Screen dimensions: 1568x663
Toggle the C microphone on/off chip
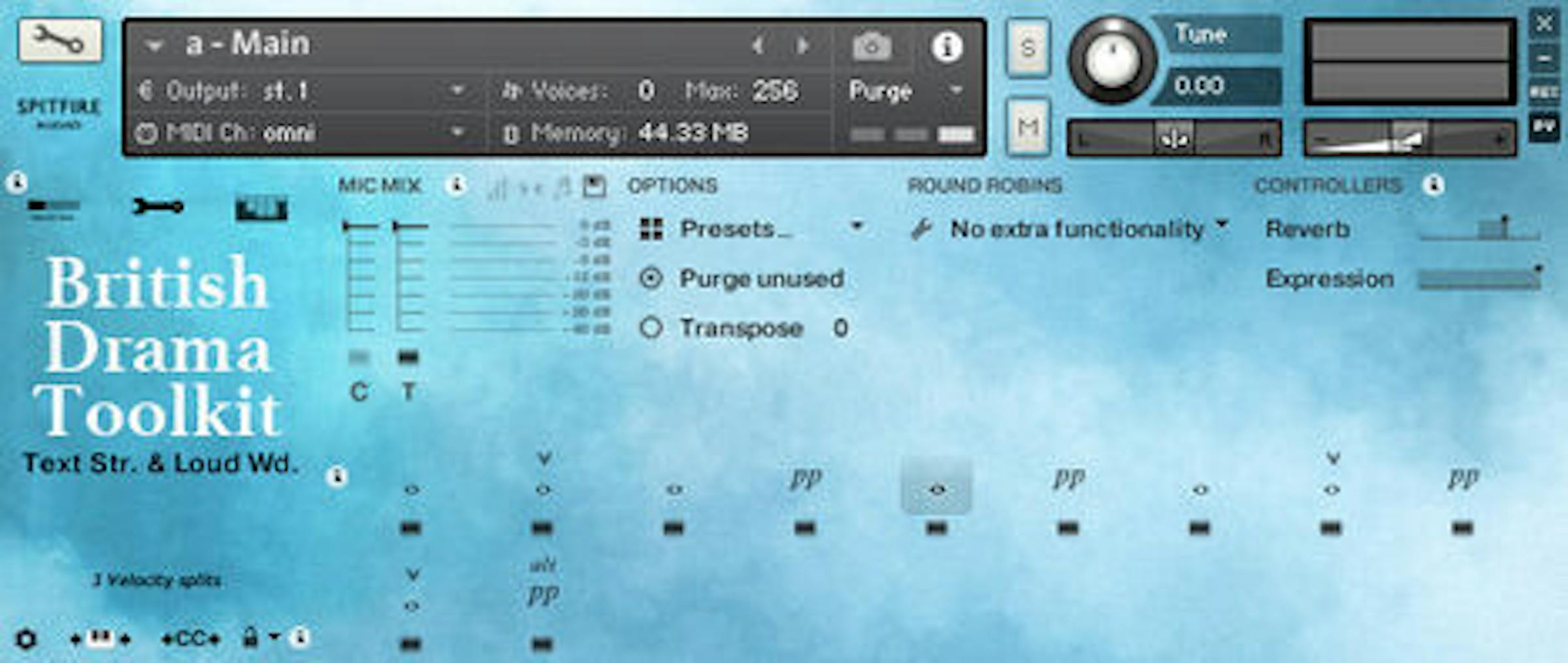click(x=359, y=357)
